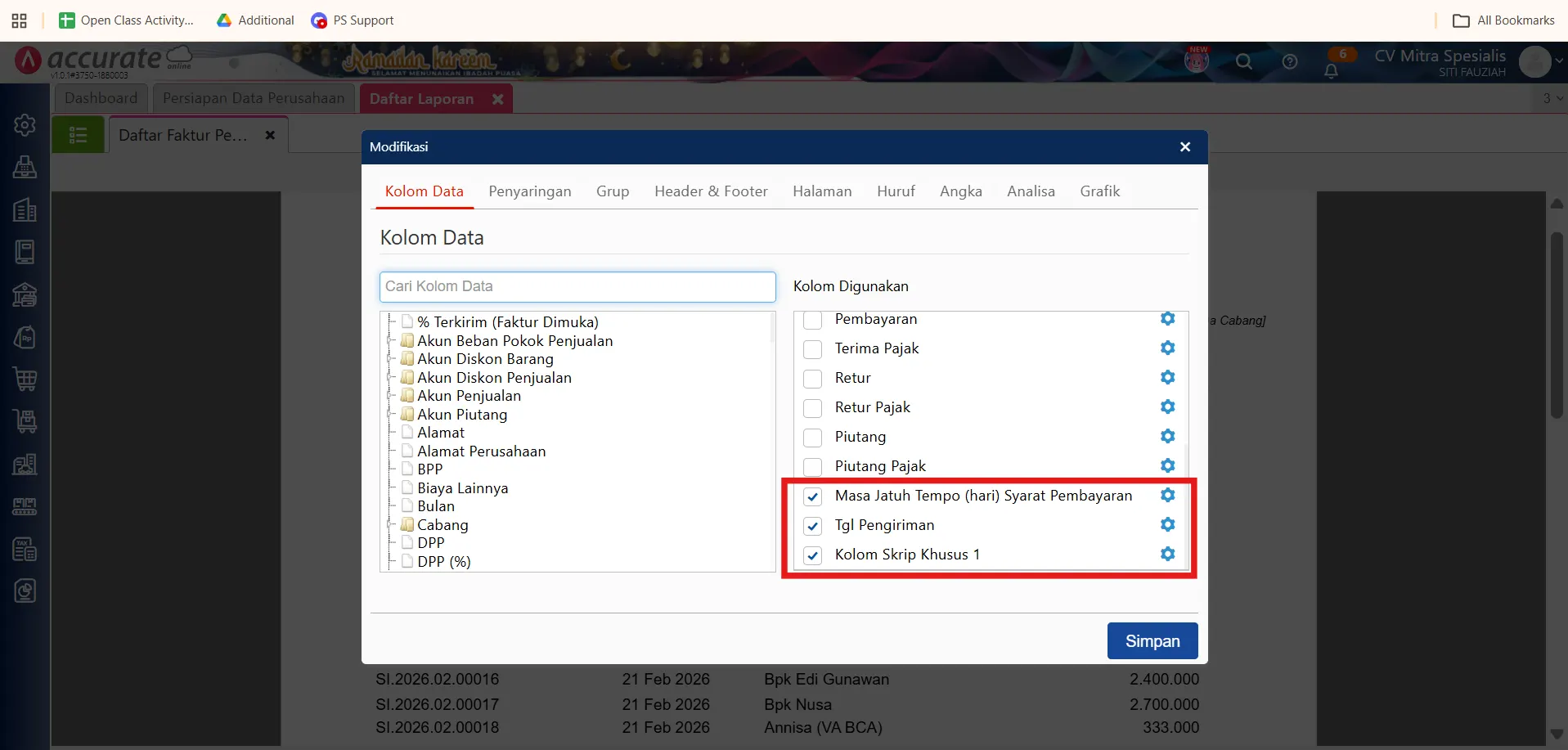Click the Simpan button
This screenshot has width=1568, height=750.
1152,641
